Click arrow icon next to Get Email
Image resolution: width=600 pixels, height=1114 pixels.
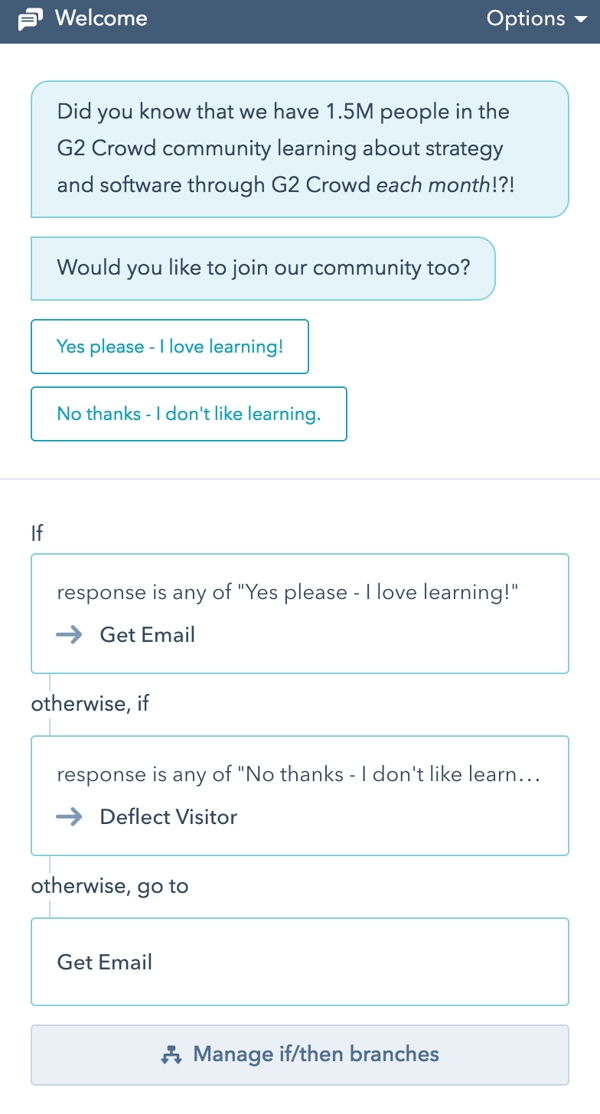point(69,635)
